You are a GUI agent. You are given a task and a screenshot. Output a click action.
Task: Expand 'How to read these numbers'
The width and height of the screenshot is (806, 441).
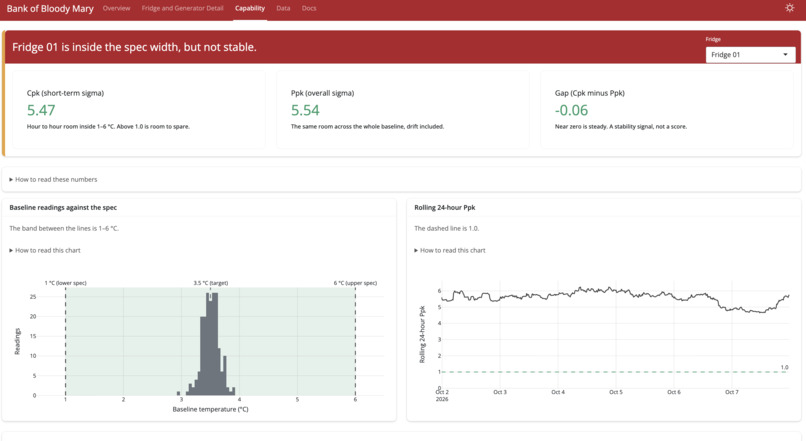[x=53, y=179]
